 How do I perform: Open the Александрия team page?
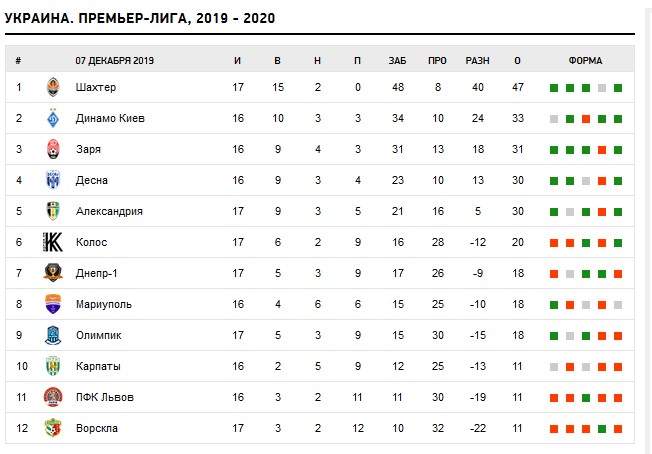pos(109,211)
